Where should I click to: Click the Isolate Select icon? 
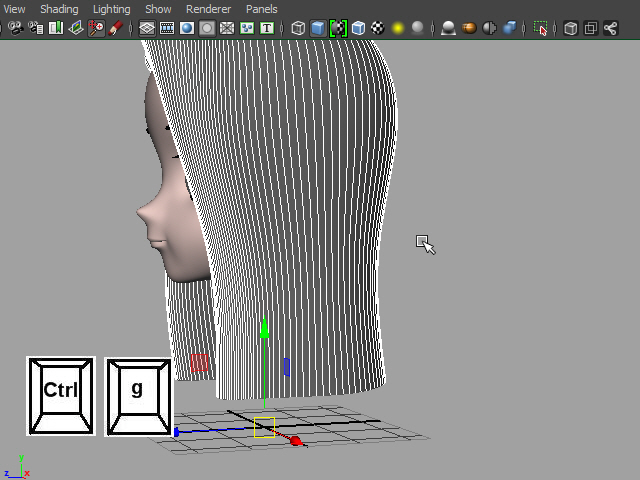[x=541, y=29]
